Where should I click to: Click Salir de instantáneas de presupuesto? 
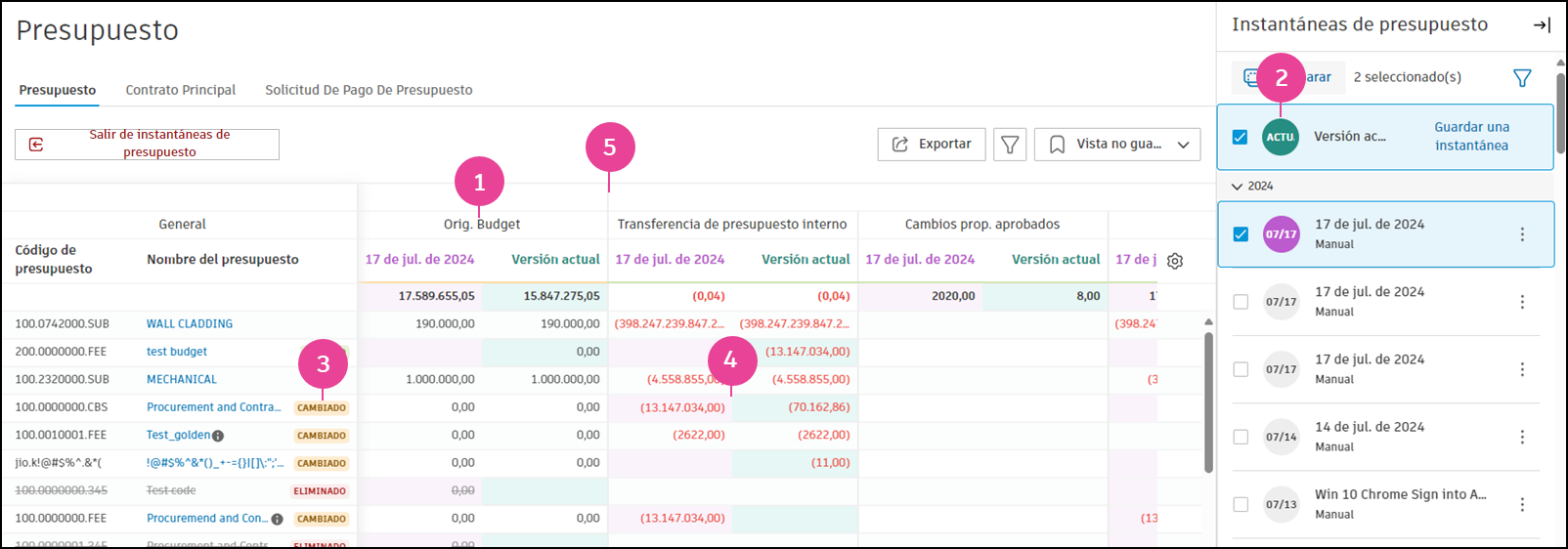click(x=147, y=145)
